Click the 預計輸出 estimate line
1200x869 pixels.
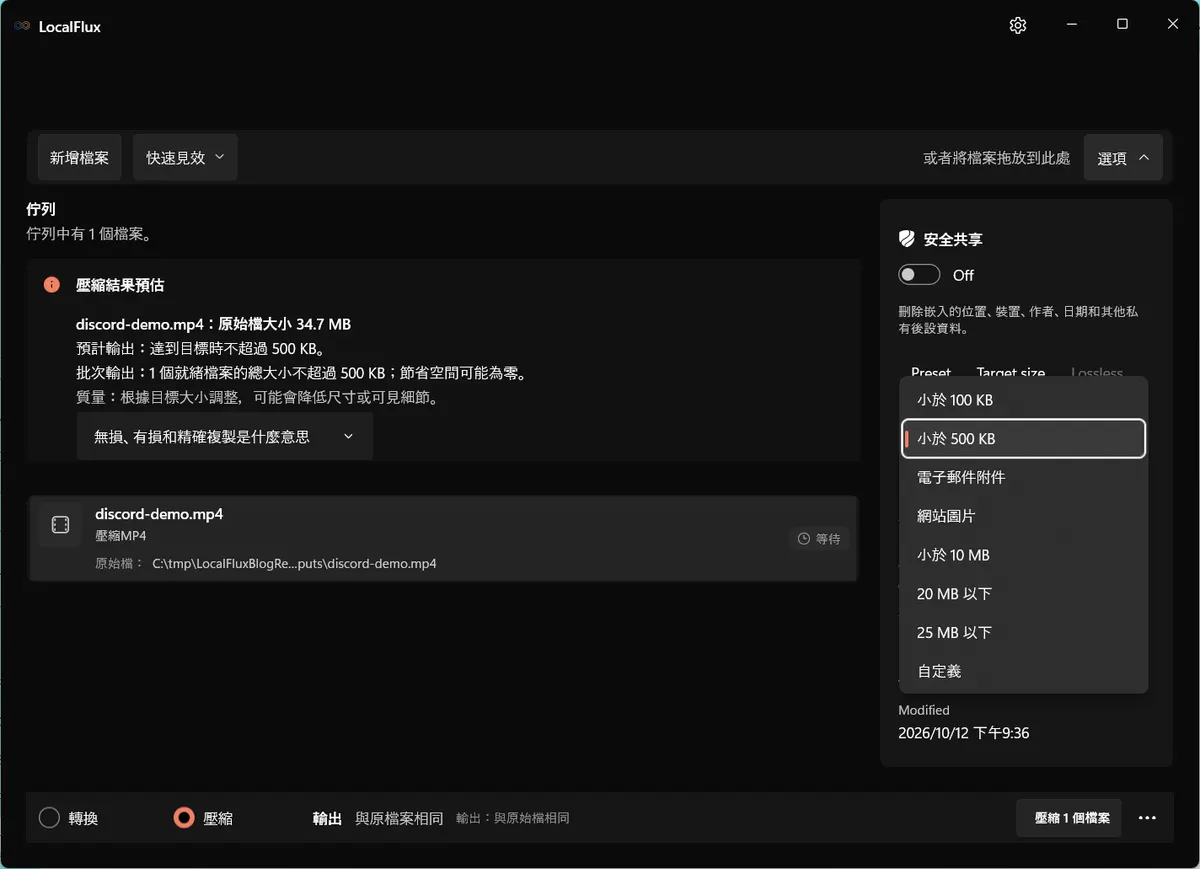point(200,348)
